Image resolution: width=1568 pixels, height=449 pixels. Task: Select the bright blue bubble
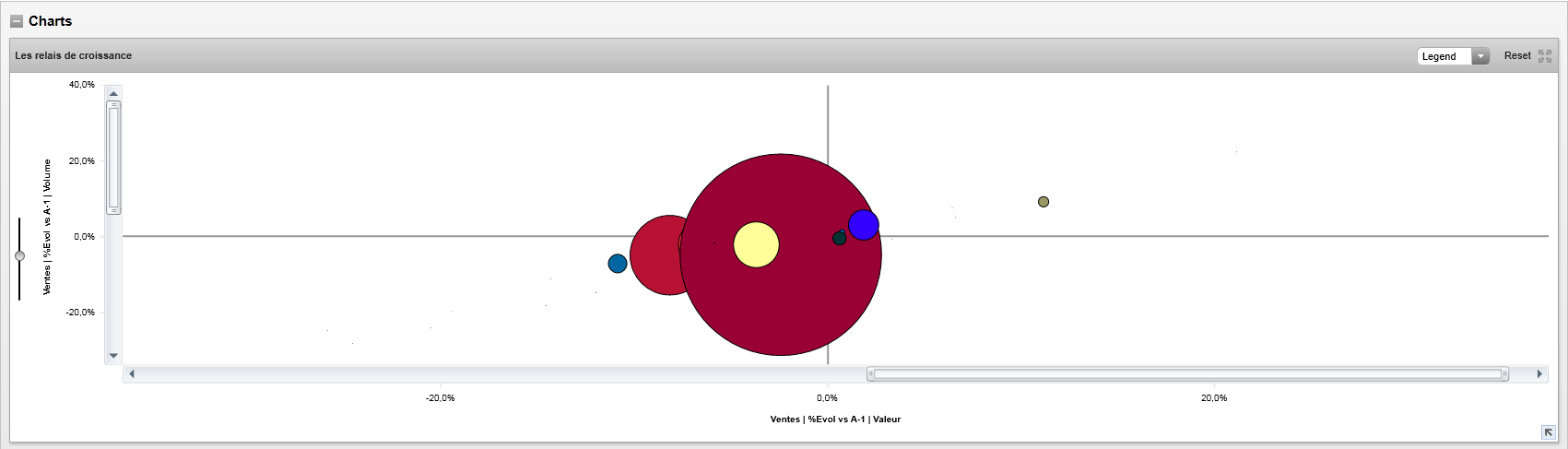point(864,225)
